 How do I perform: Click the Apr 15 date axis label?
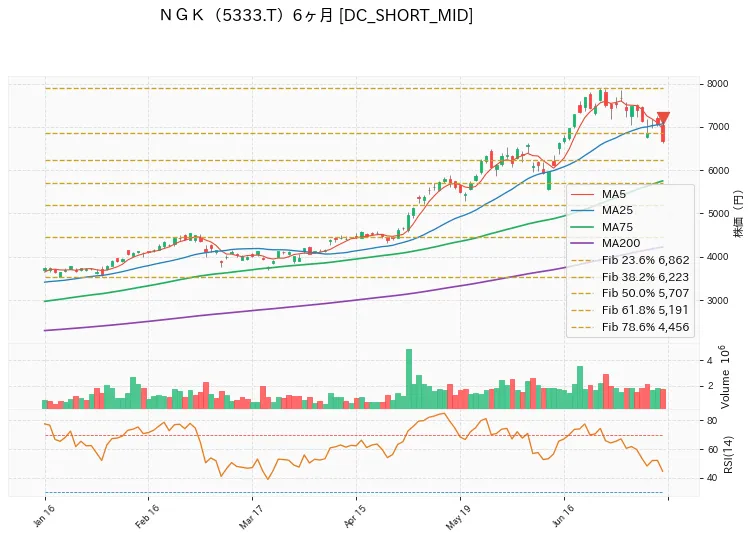coord(355,517)
